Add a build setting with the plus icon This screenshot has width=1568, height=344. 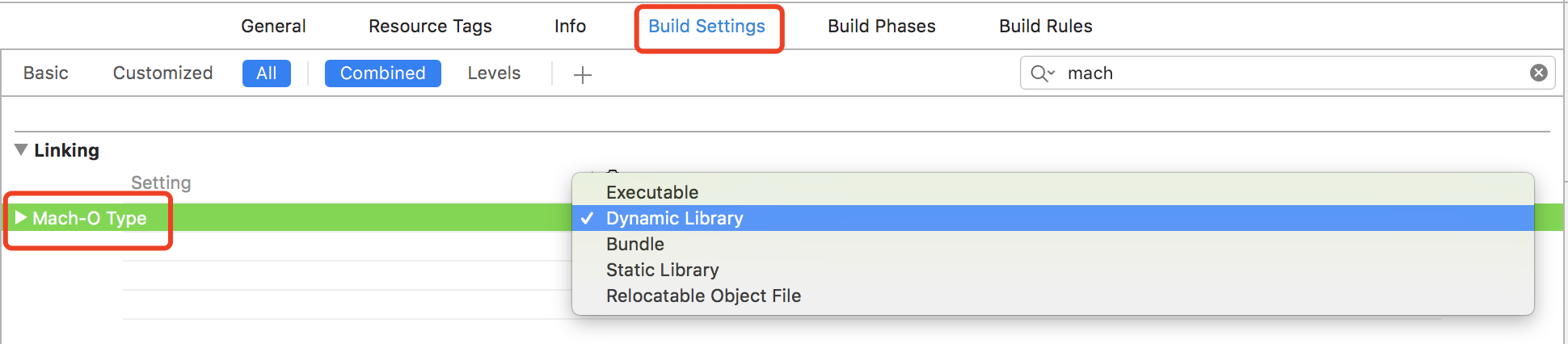pos(583,75)
